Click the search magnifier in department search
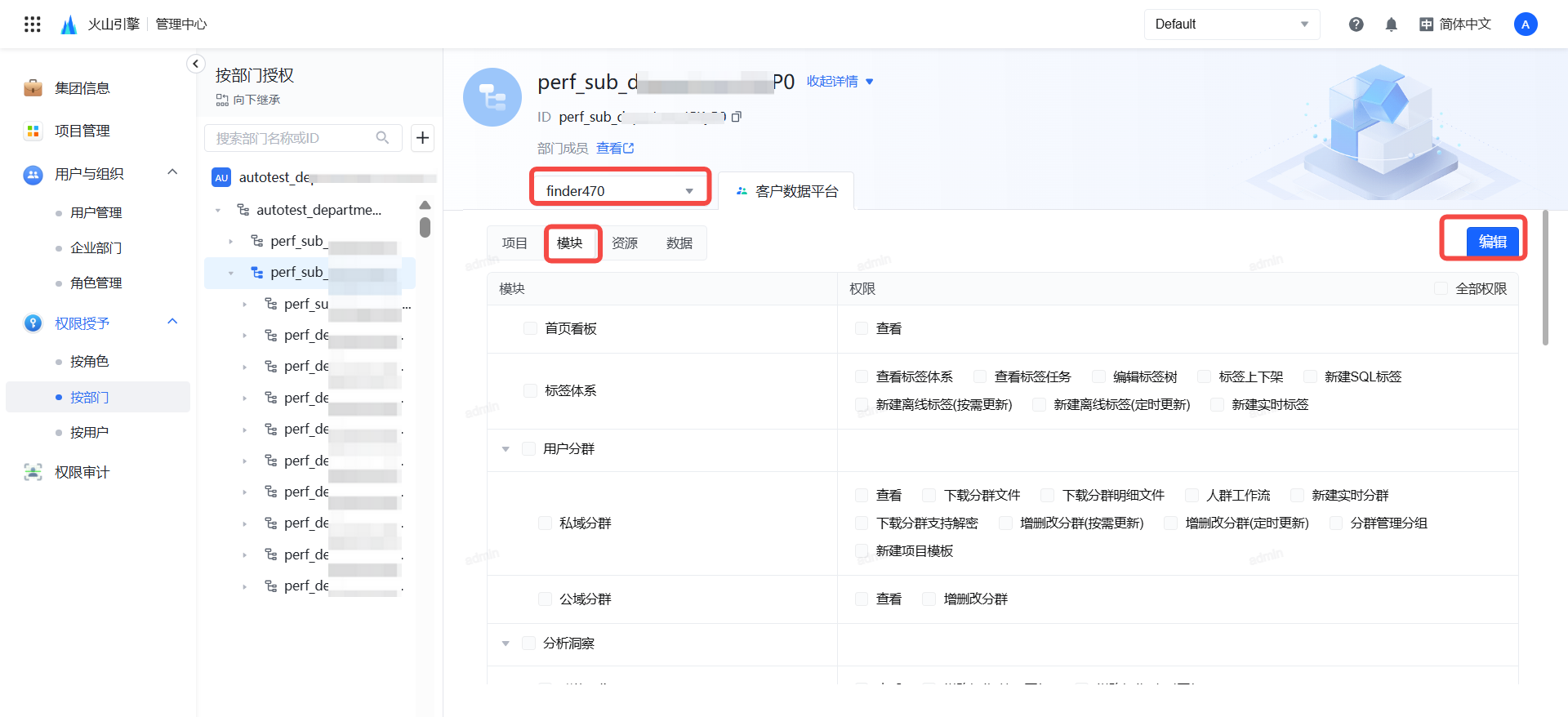The width and height of the screenshot is (1568, 717). 382,137
